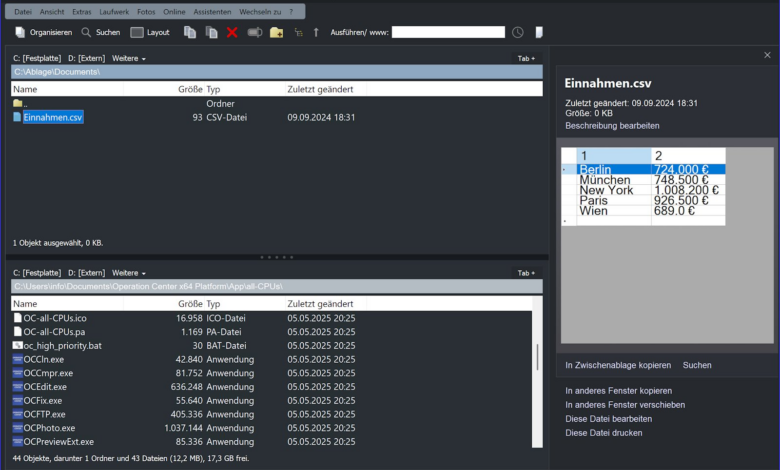
Task: Select OCPhoto.exe in bottom pane
Action: 49,428
